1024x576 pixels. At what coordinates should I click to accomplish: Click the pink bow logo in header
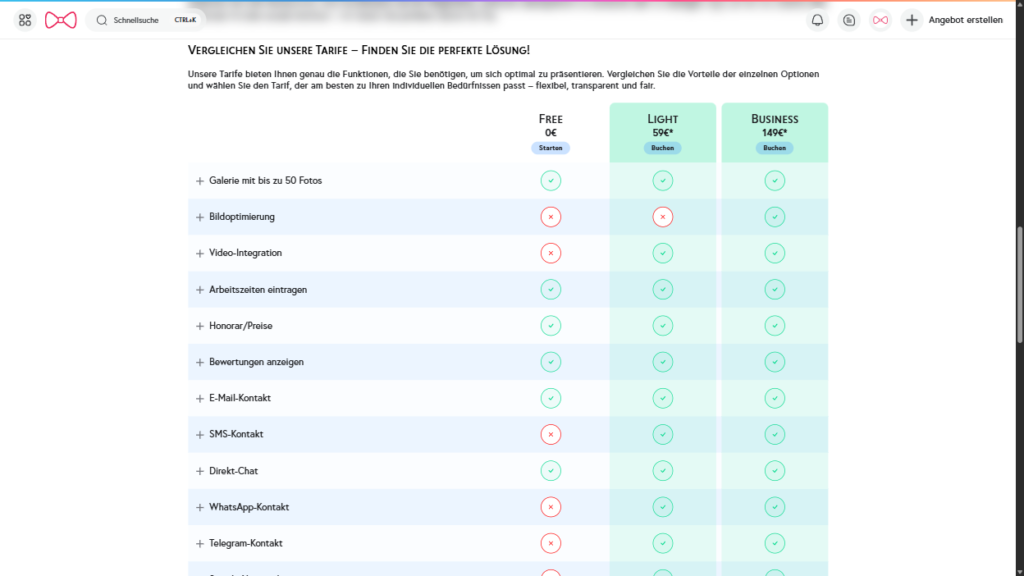point(60,20)
